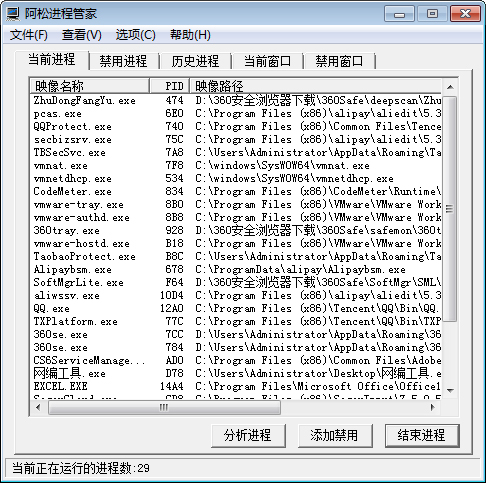Select the vmware-tray.exe process row
Image resolution: width=486 pixels, height=483 pixels.
coord(236,204)
